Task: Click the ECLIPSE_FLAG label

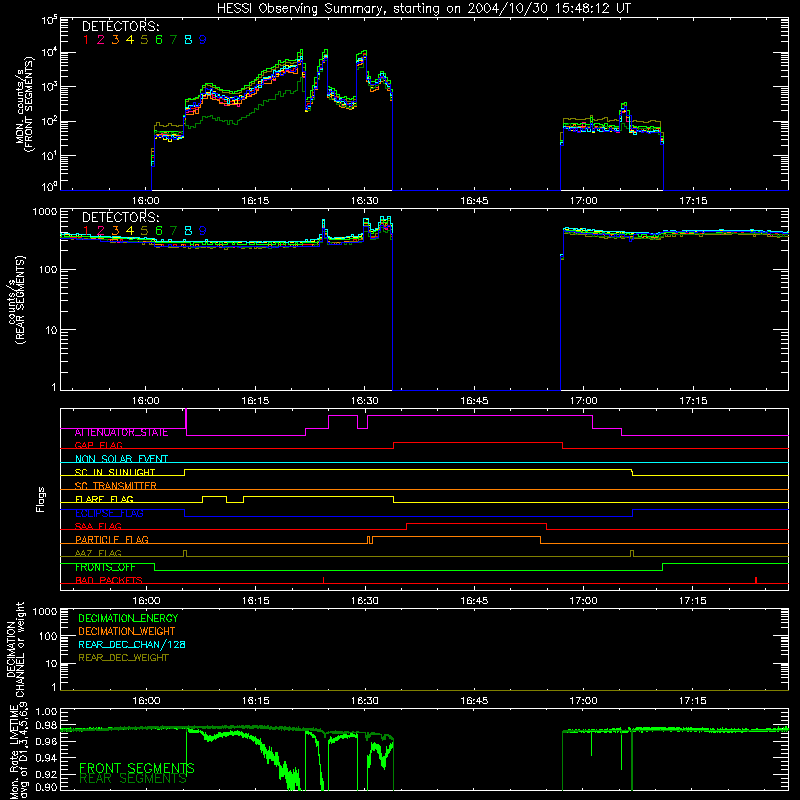Action: click(109, 513)
